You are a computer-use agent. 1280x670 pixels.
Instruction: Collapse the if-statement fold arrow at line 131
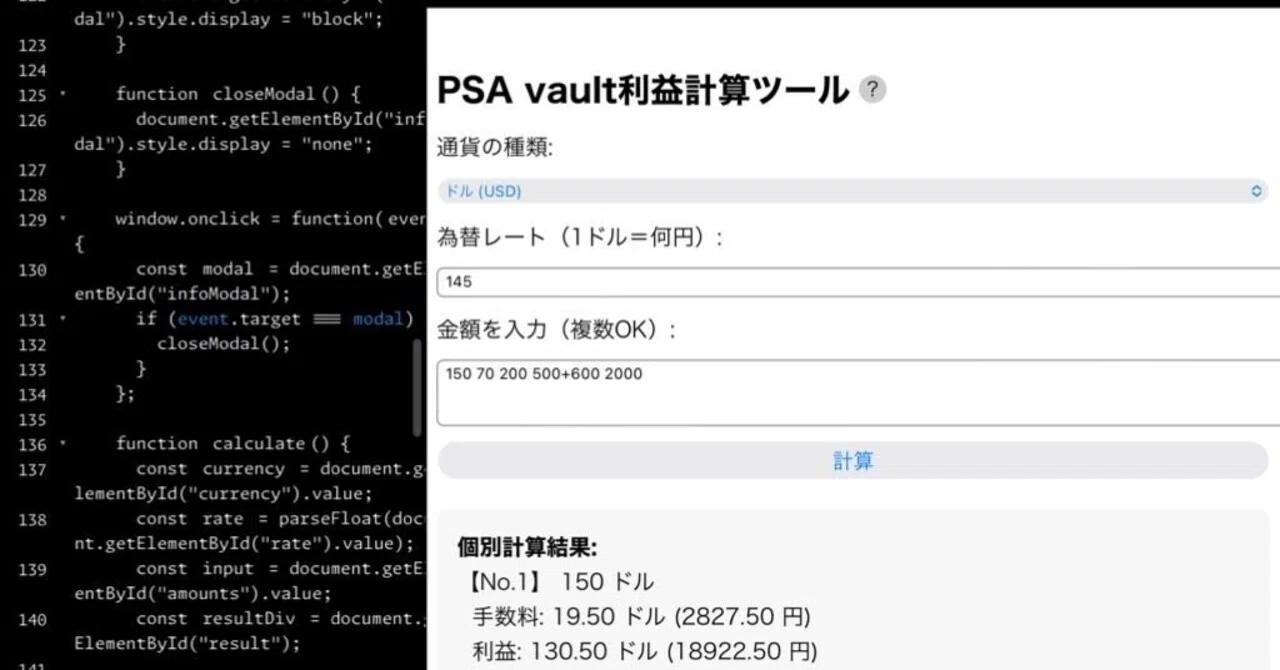[62, 319]
